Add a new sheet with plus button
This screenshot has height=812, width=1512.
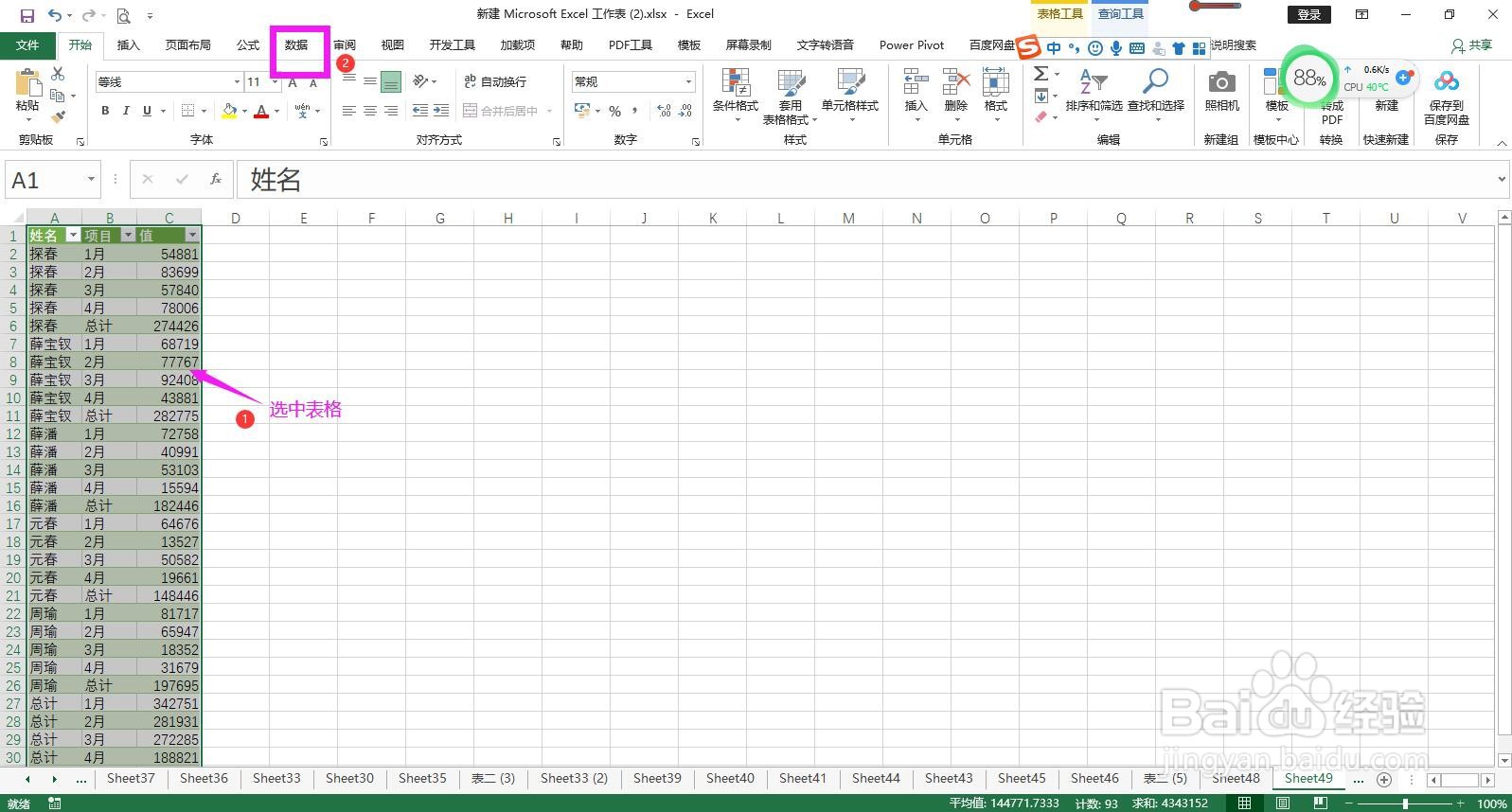point(1384,780)
